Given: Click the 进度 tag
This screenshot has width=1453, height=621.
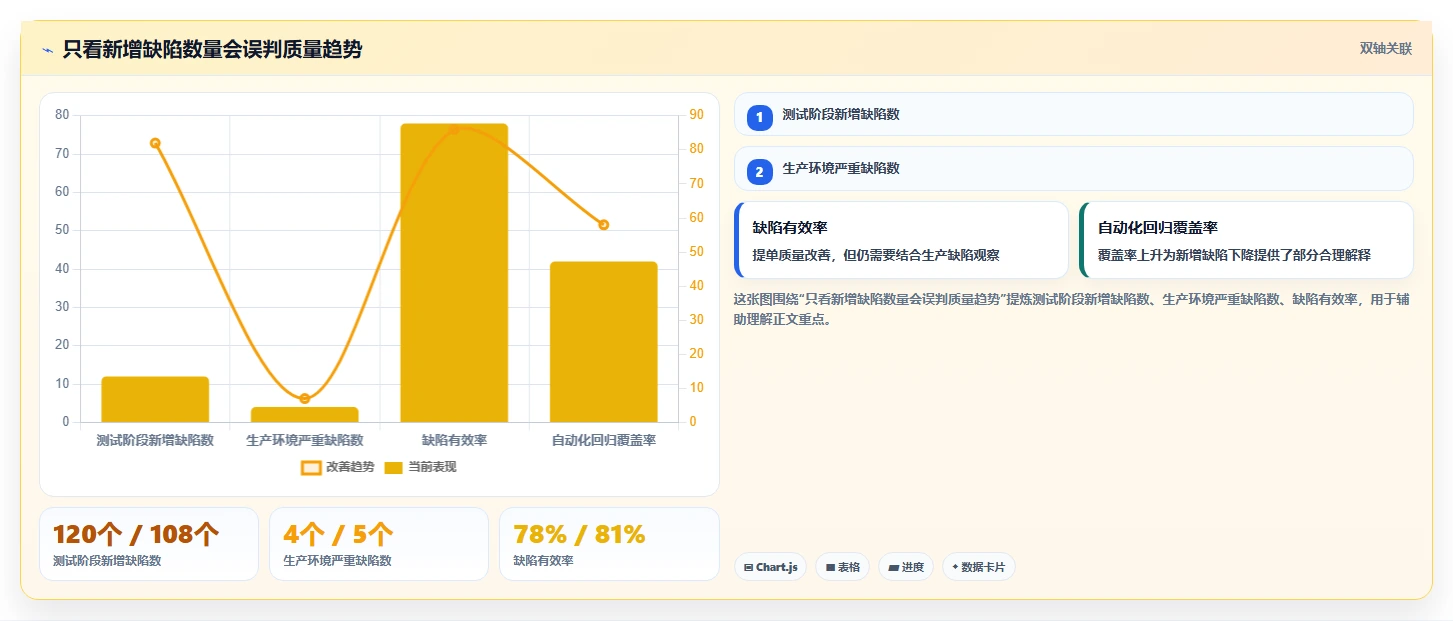Looking at the screenshot, I should tap(906, 567).
